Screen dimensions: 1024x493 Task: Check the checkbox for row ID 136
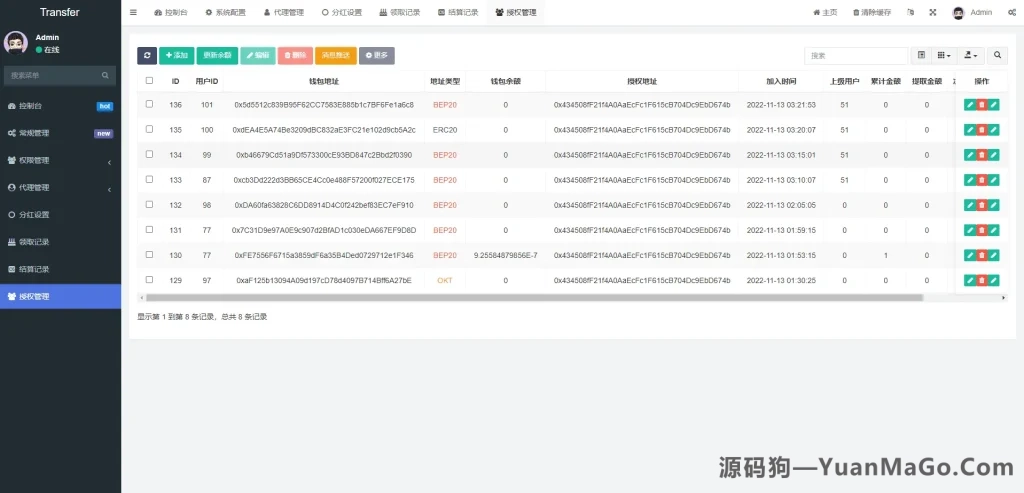click(x=150, y=104)
